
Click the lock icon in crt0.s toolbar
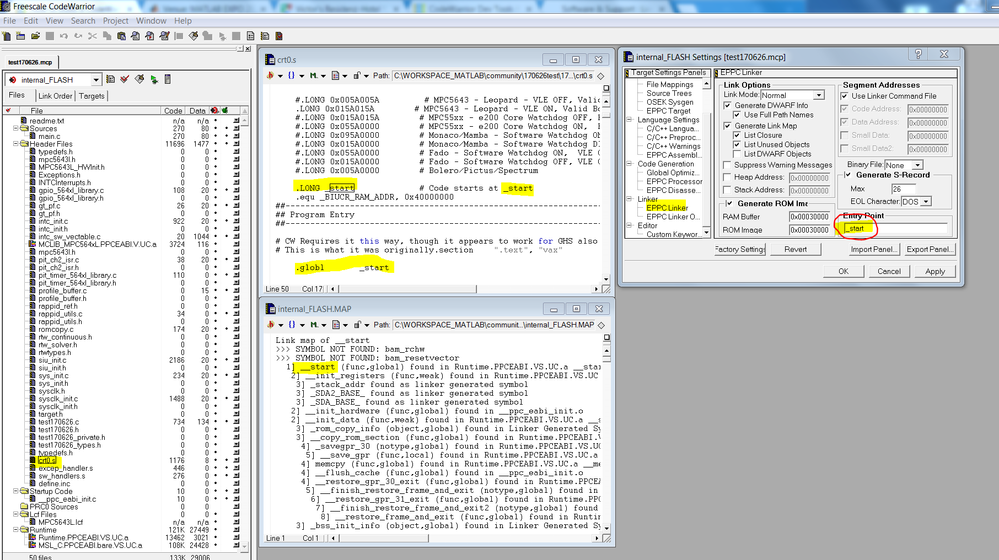(x=359, y=76)
